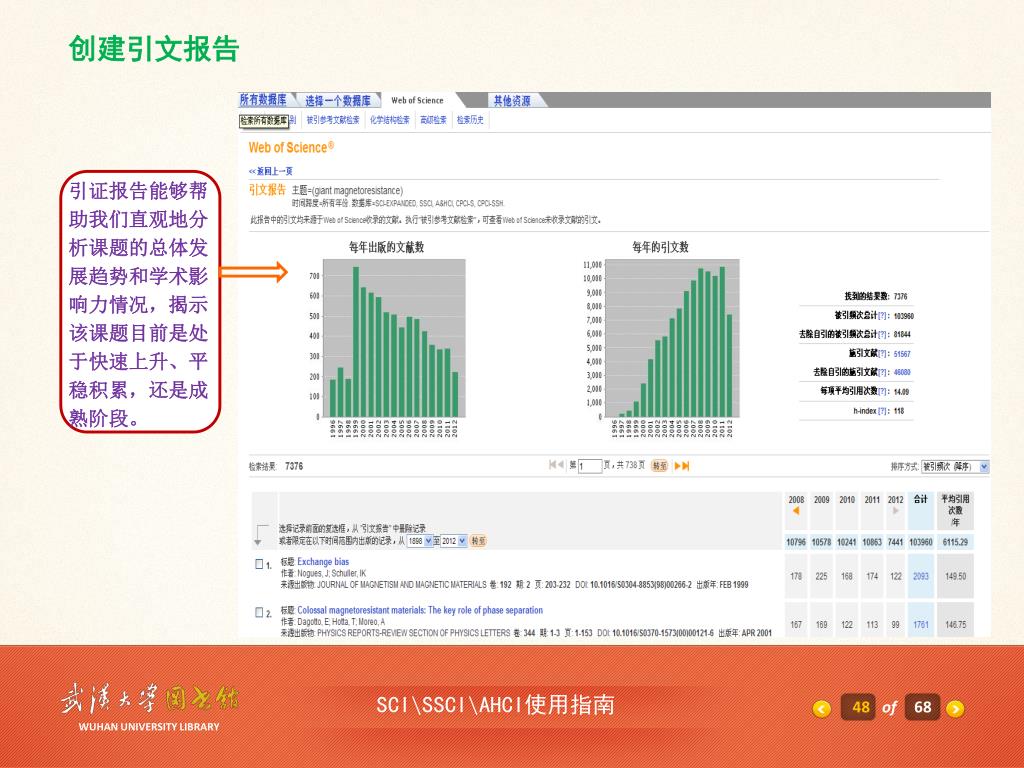Tick the checkbox for record 1 Exchange bias
Image resolution: width=1024 pixels, height=768 pixels.
pos(259,564)
